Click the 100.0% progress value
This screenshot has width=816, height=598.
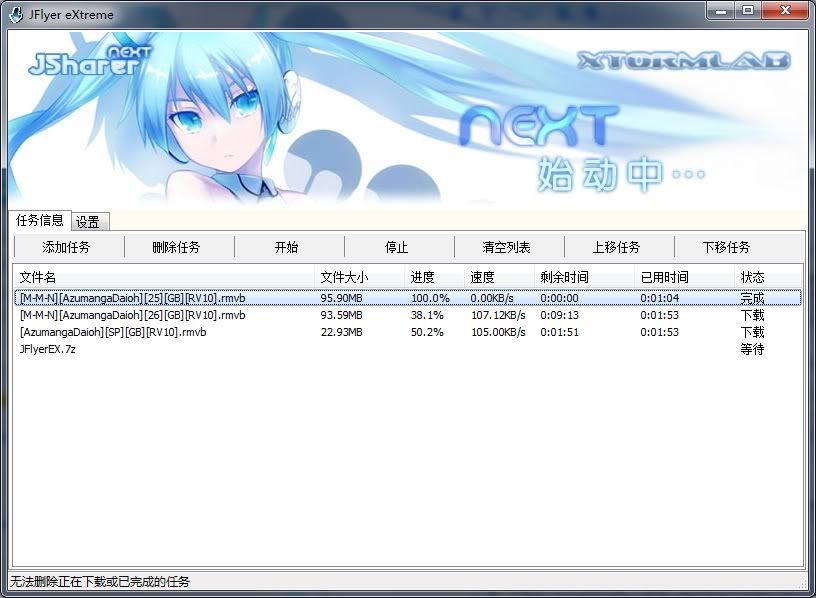click(430, 298)
